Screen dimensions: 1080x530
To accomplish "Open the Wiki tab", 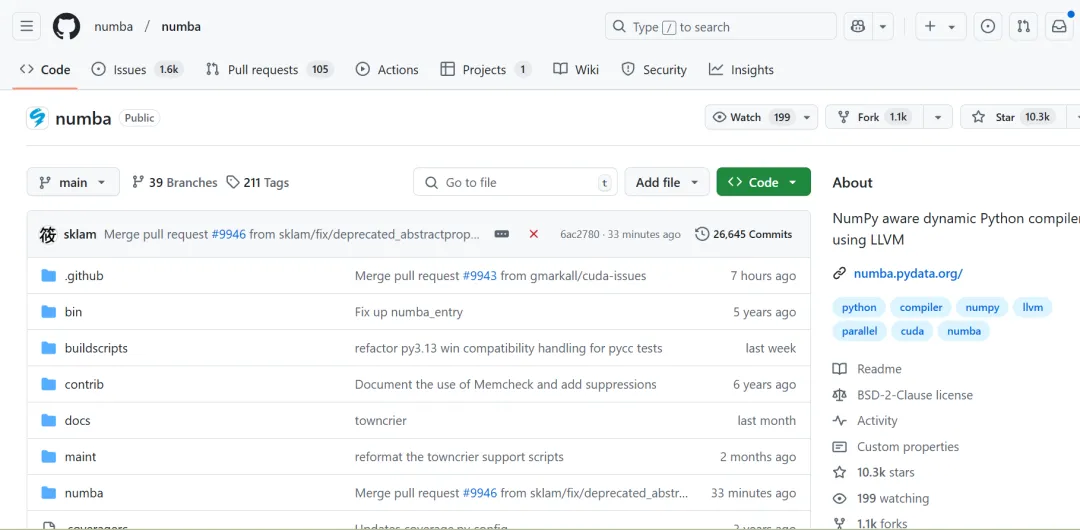I will point(576,70).
